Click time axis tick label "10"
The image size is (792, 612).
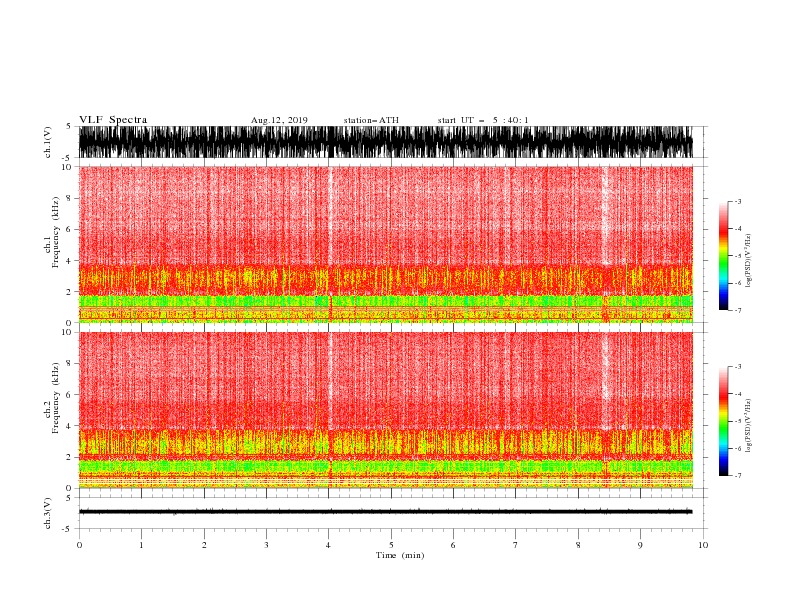tap(703, 545)
